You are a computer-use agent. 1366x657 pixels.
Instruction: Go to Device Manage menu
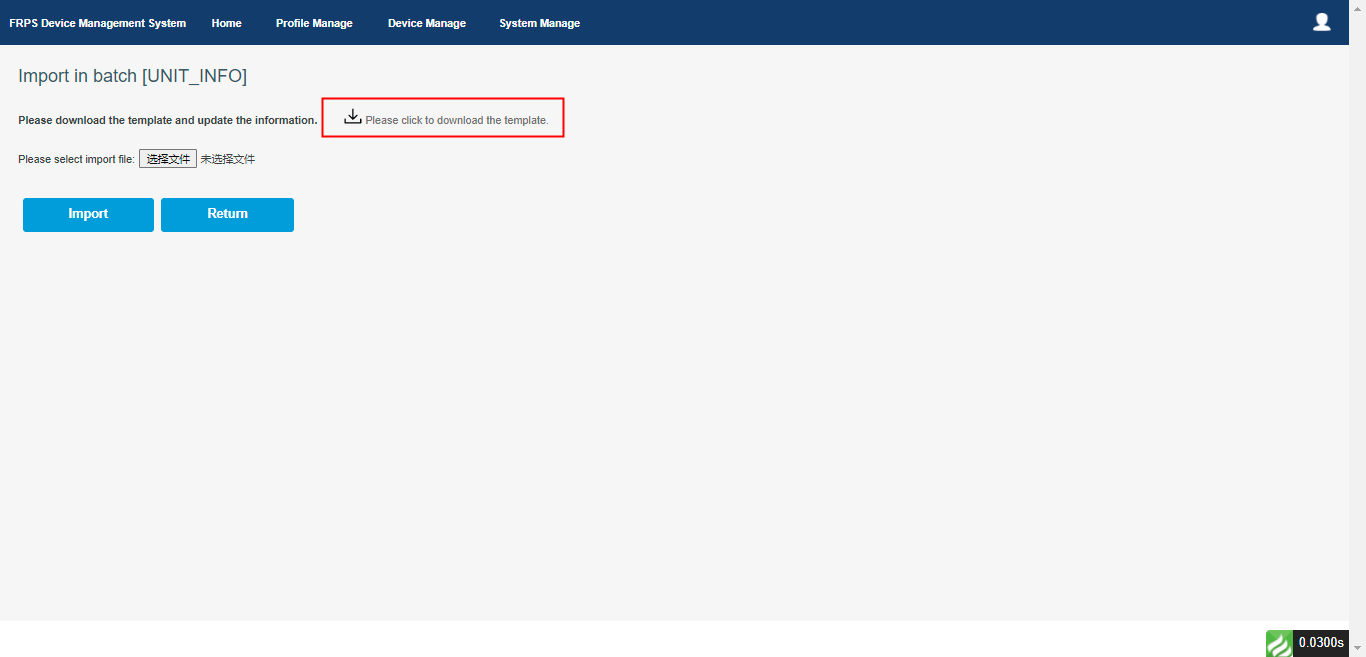[426, 23]
